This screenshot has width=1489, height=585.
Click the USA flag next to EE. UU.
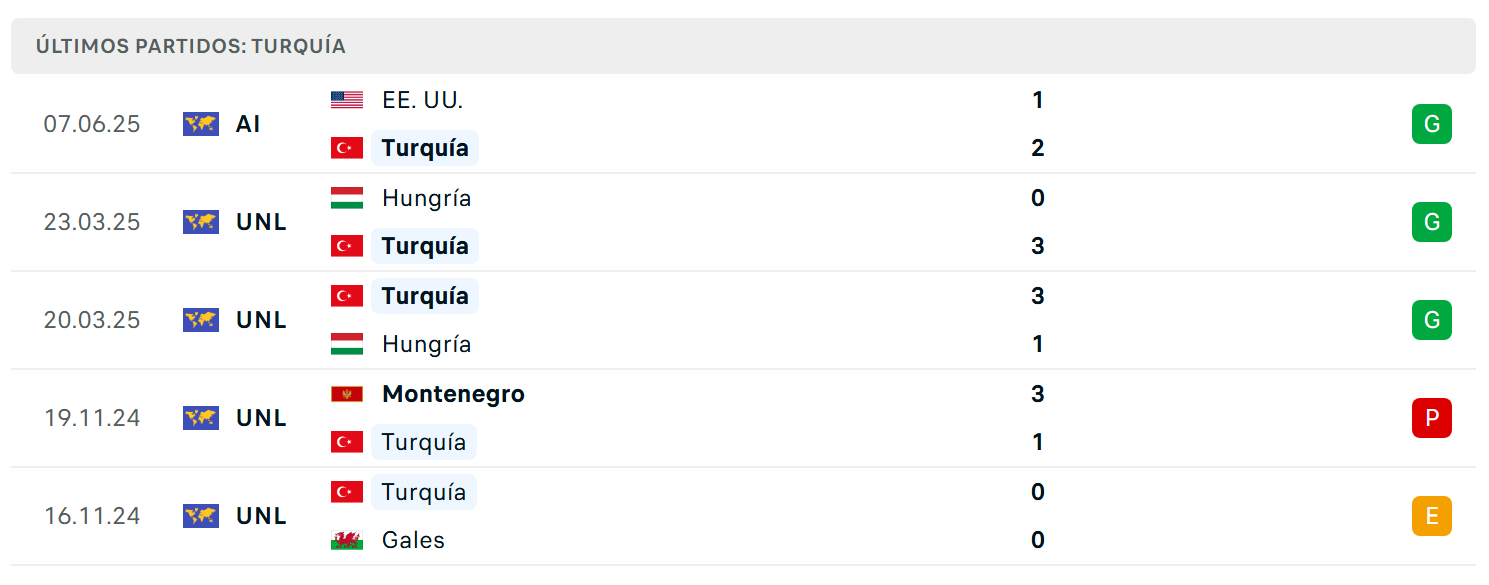coord(347,100)
